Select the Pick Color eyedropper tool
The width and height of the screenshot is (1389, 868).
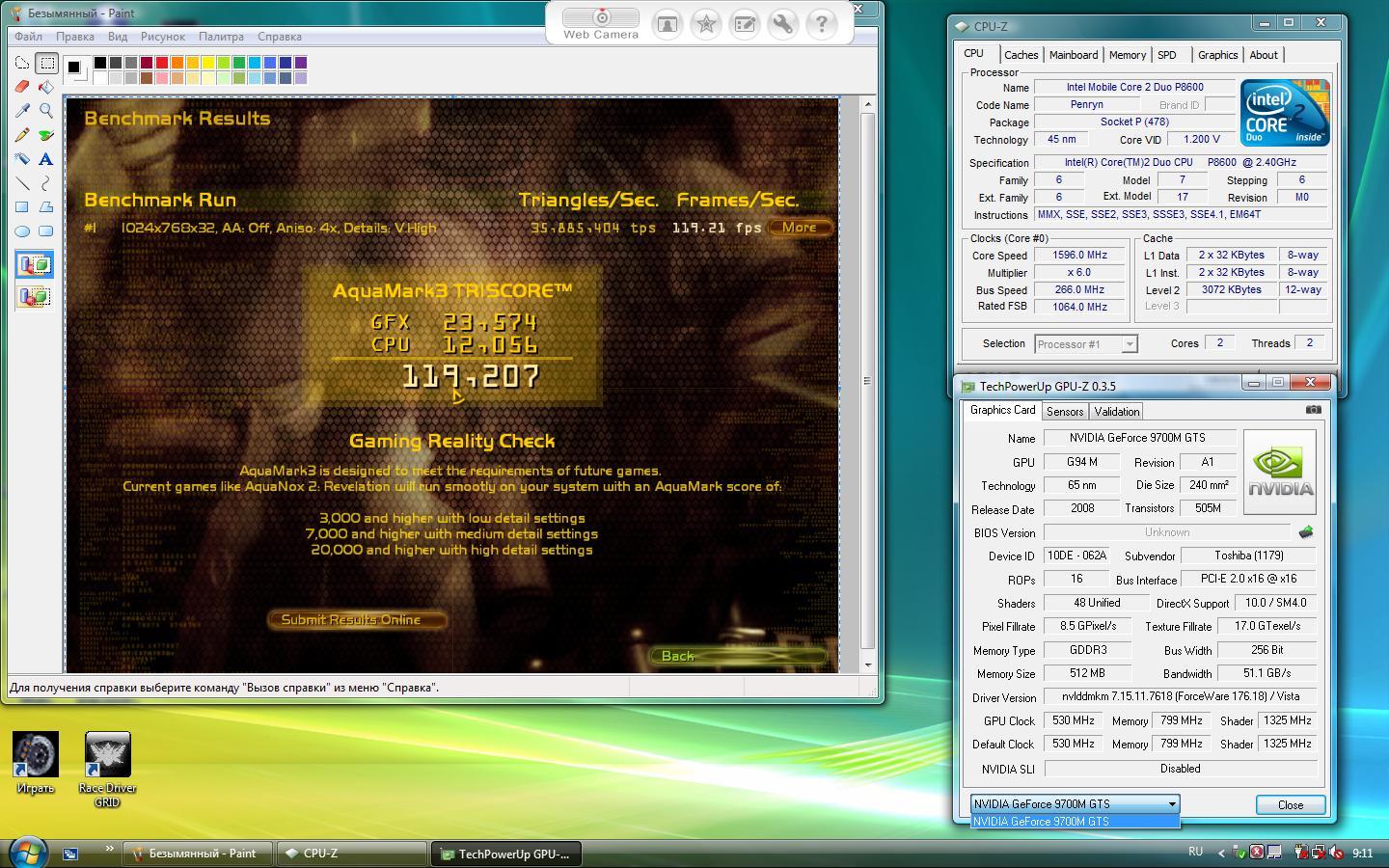coord(22,111)
